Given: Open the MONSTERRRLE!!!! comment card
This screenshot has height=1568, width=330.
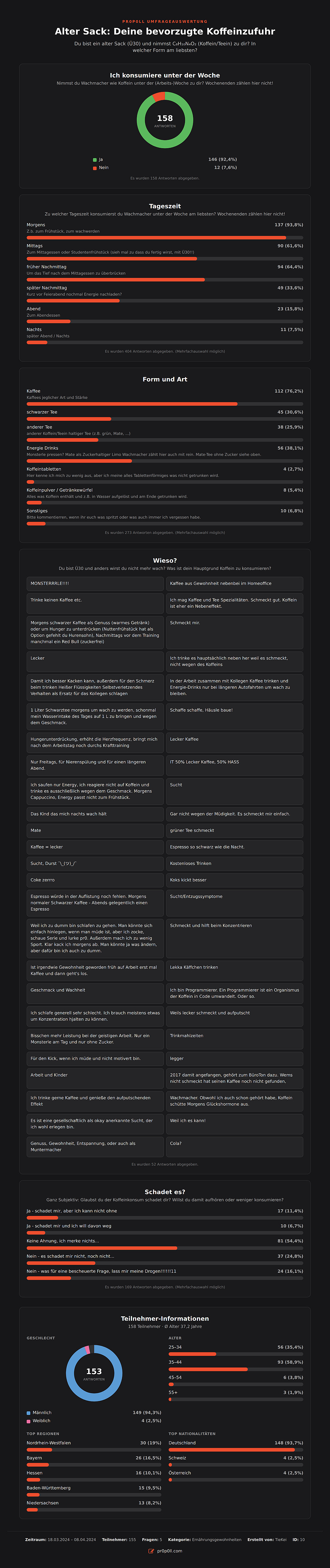Looking at the screenshot, I should tap(95, 584).
